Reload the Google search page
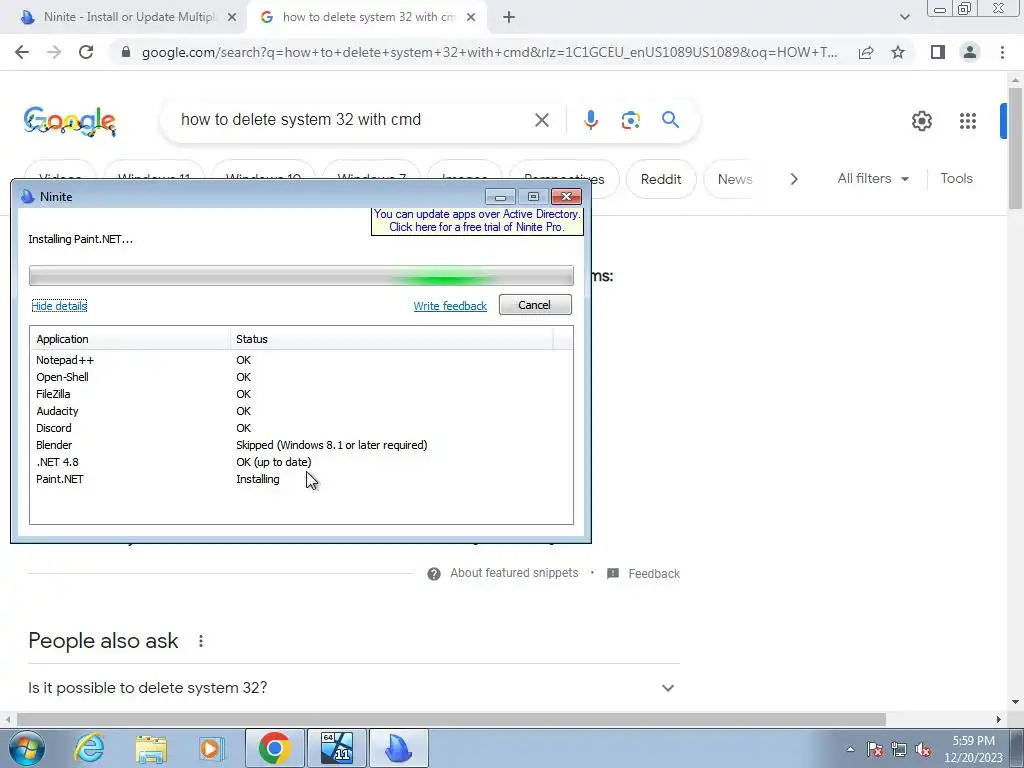This screenshot has width=1024, height=768. click(86, 52)
